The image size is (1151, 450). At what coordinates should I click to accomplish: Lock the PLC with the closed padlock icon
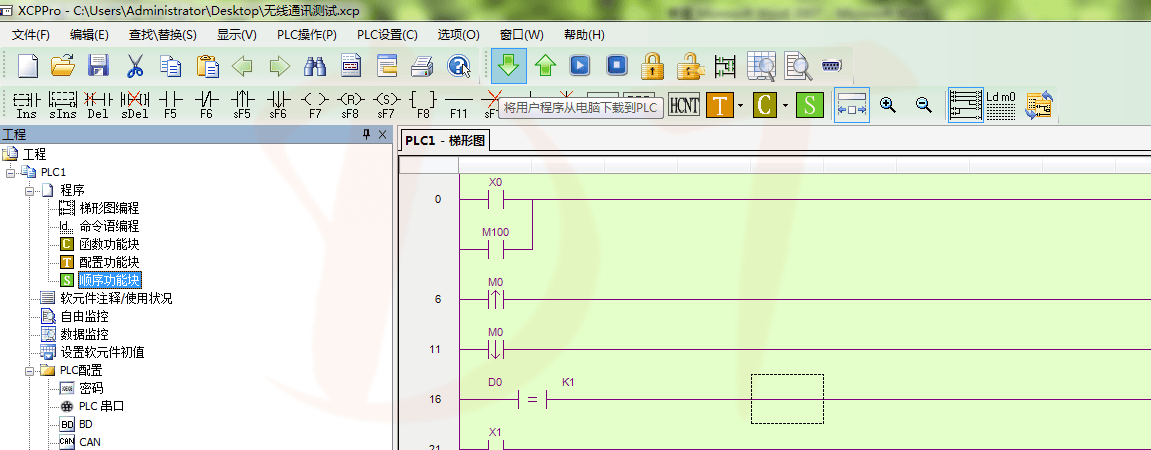click(x=653, y=66)
